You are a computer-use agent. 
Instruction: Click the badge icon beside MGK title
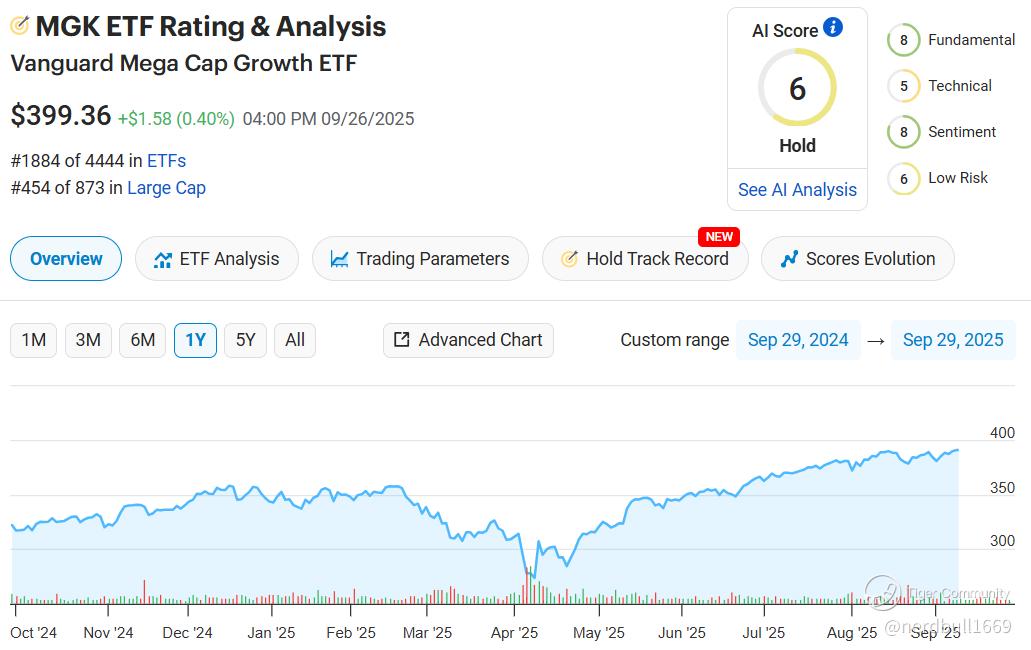(x=19, y=27)
